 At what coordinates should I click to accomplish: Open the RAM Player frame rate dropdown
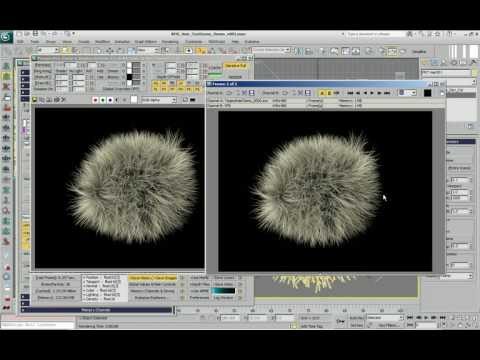click(408, 93)
